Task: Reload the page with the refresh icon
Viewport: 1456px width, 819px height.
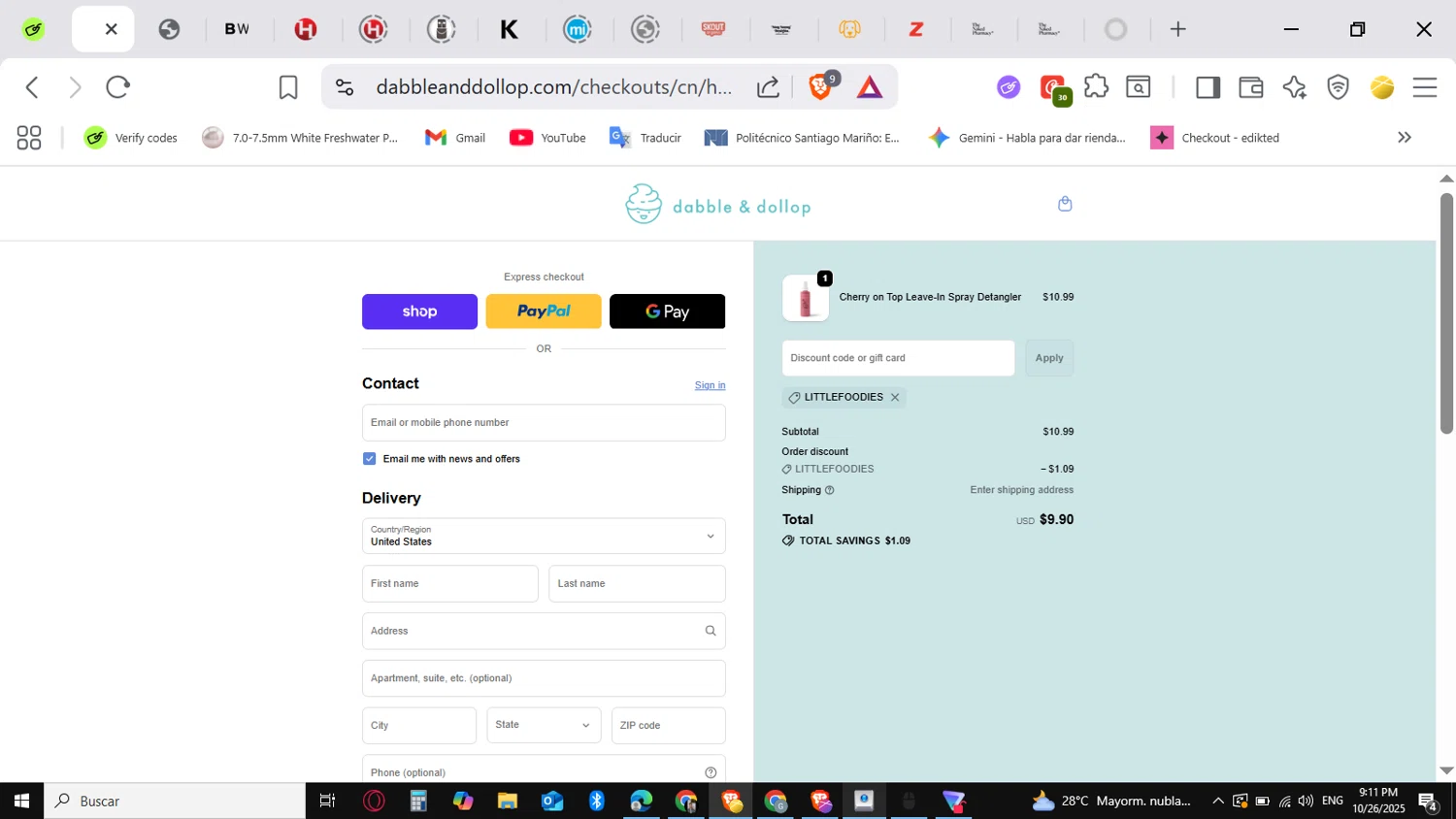Action: point(118,87)
